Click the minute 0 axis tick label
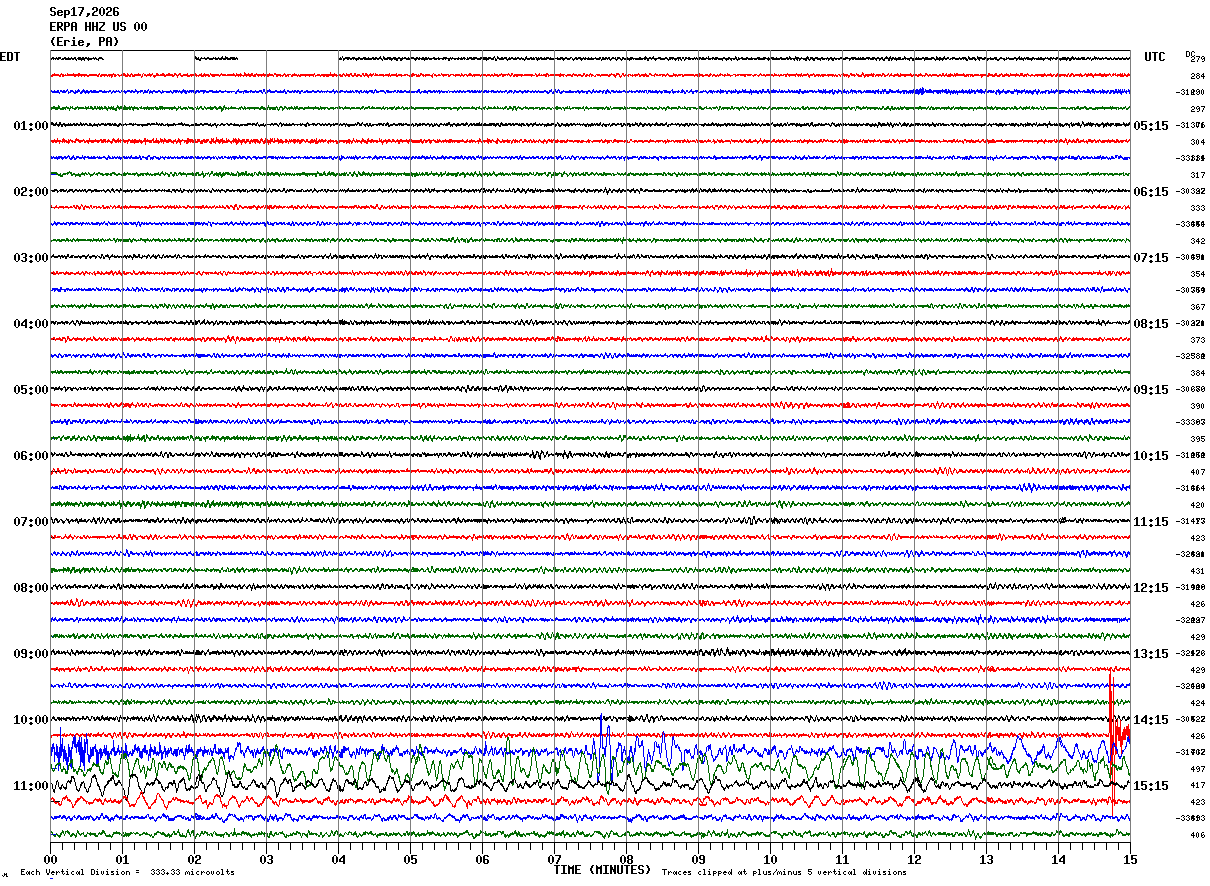Image resolution: width=1210 pixels, height=886 pixels. coord(50,859)
